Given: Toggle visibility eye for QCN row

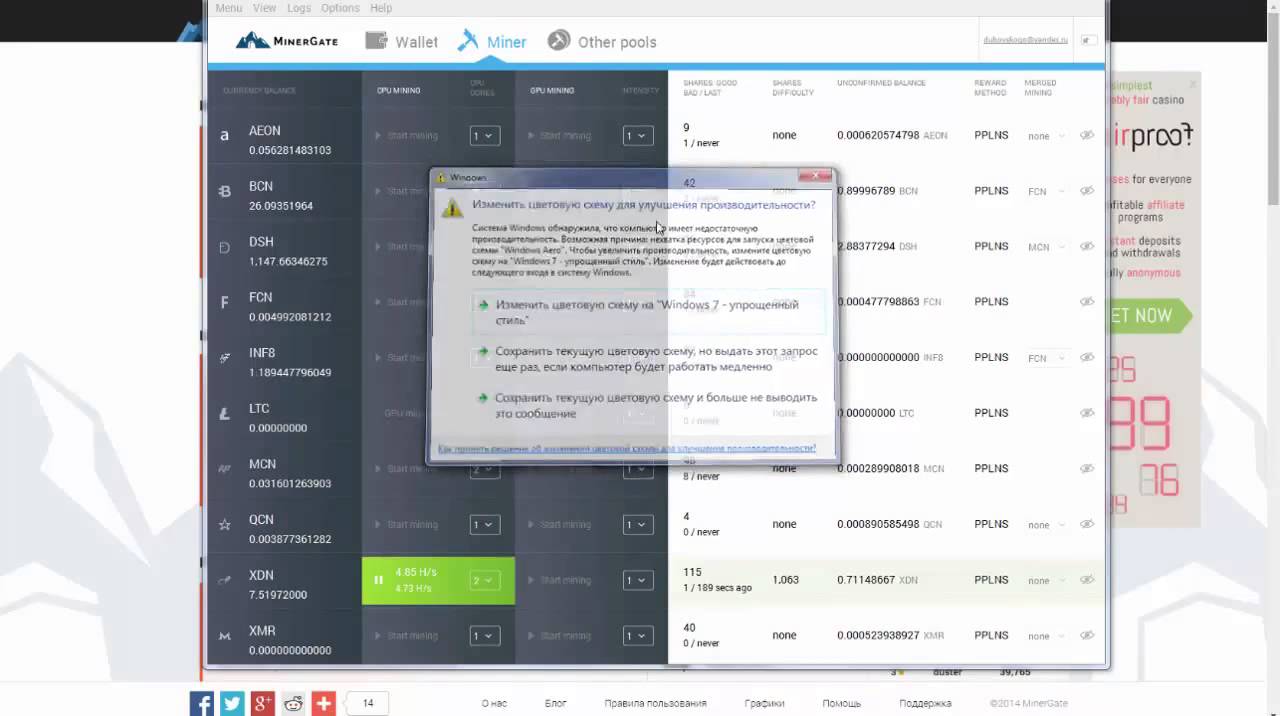Looking at the screenshot, I should point(1087,524).
